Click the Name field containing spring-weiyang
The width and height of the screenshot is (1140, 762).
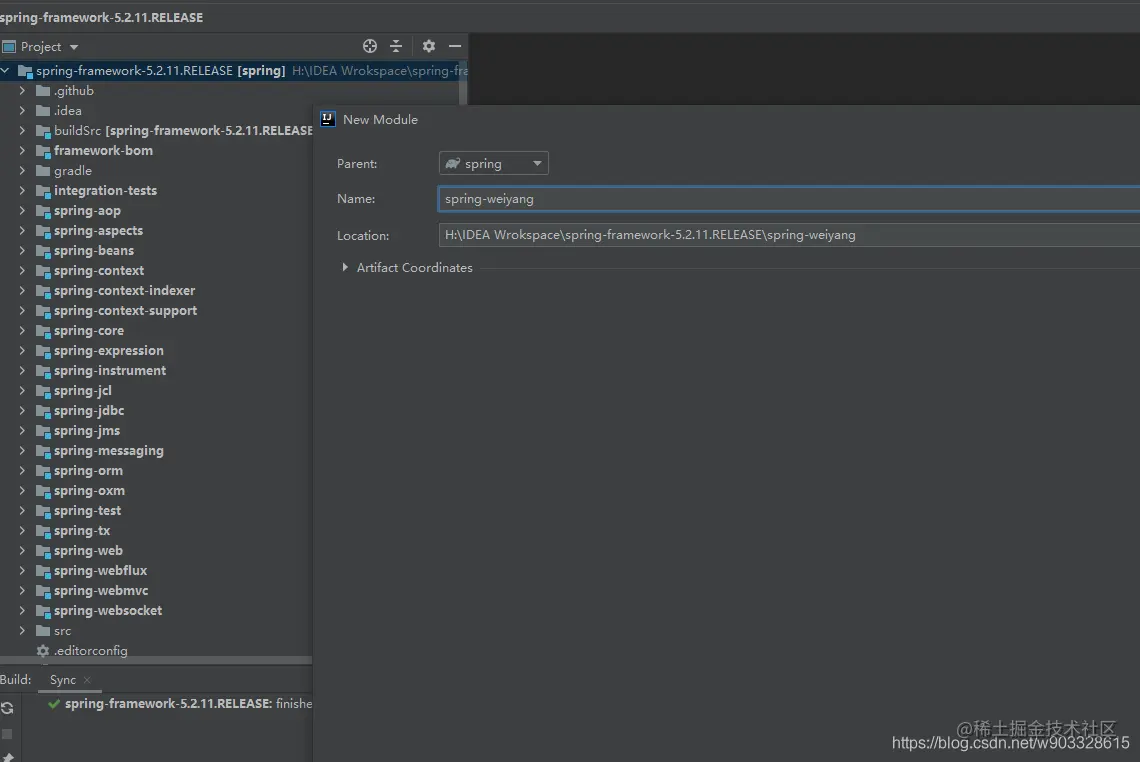pos(789,199)
